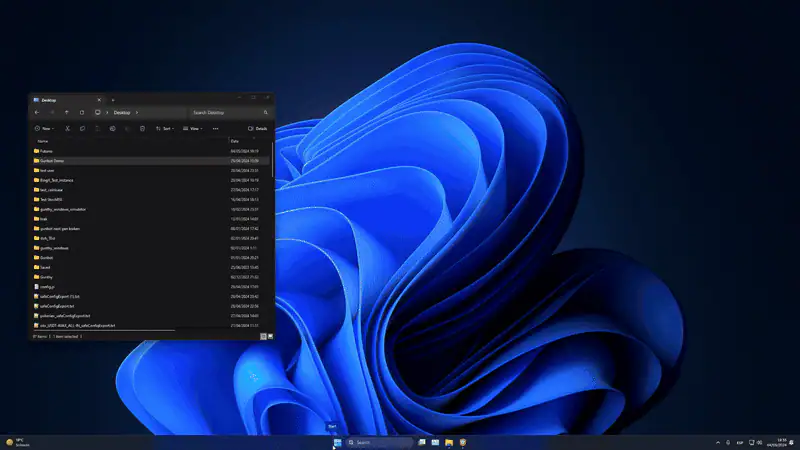Select the Saved folder
Image resolution: width=800 pixels, height=450 pixels.
pos(151,267)
